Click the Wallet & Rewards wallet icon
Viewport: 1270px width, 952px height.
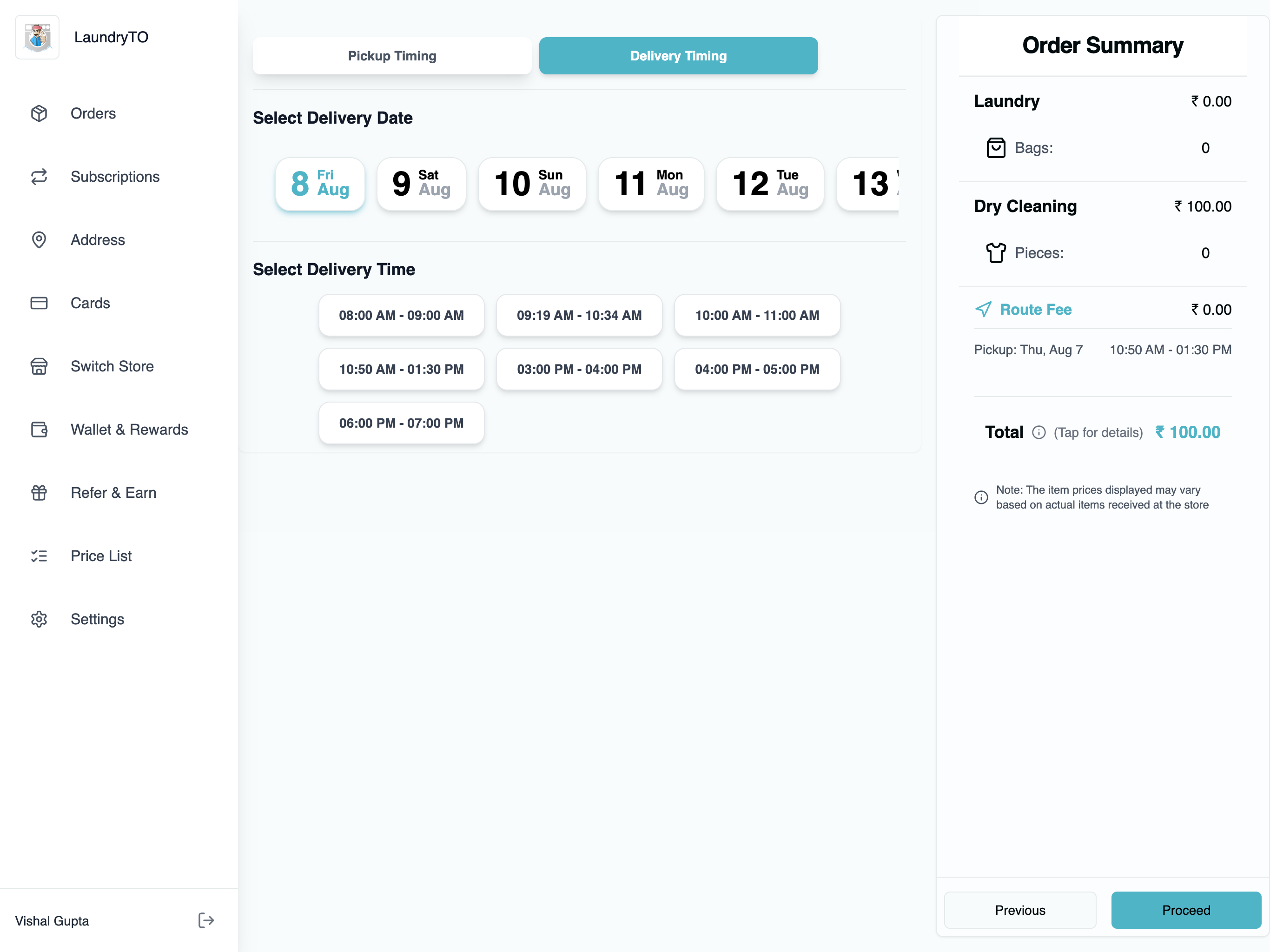coord(39,430)
